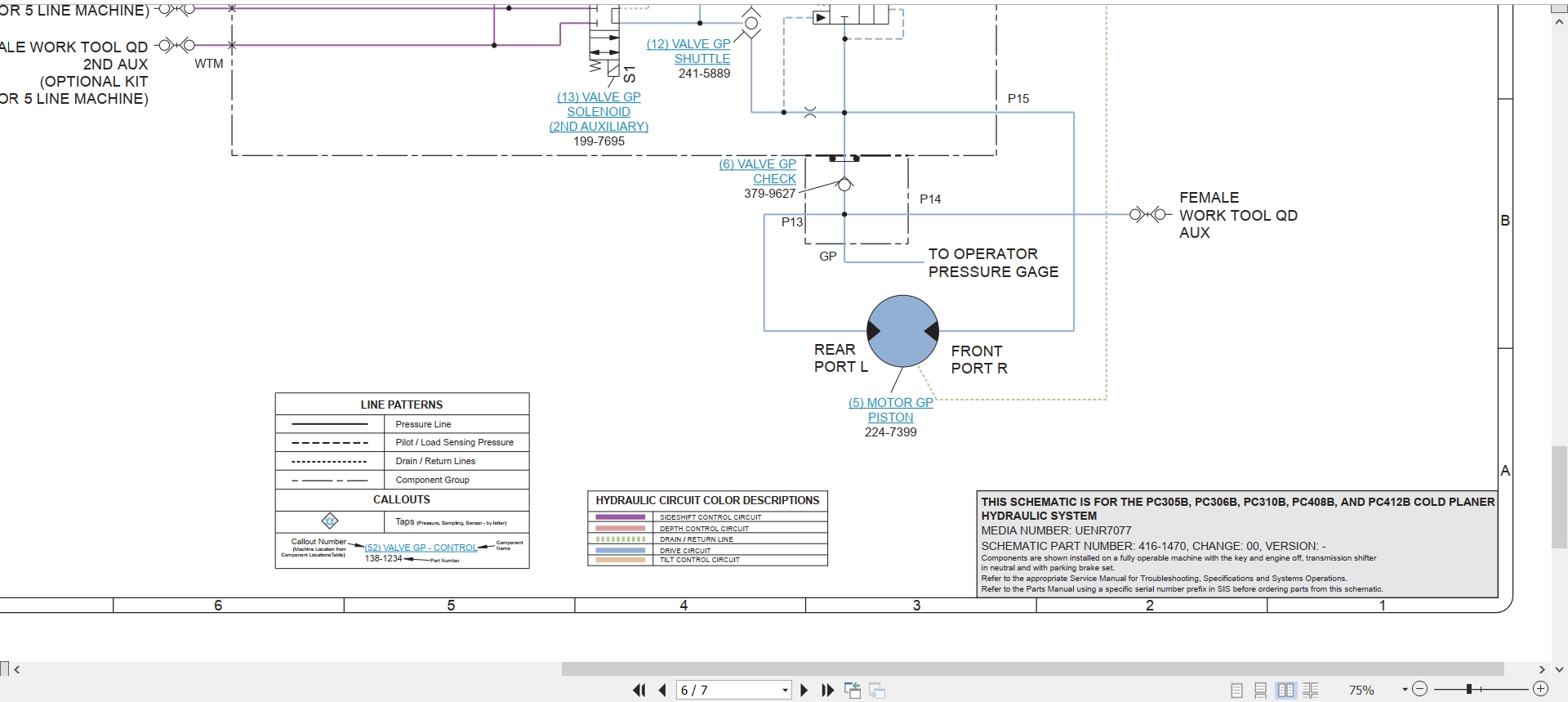Click the horizontal scrollbar thumb
Screen dimensions: 1568x702
point(1032,669)
